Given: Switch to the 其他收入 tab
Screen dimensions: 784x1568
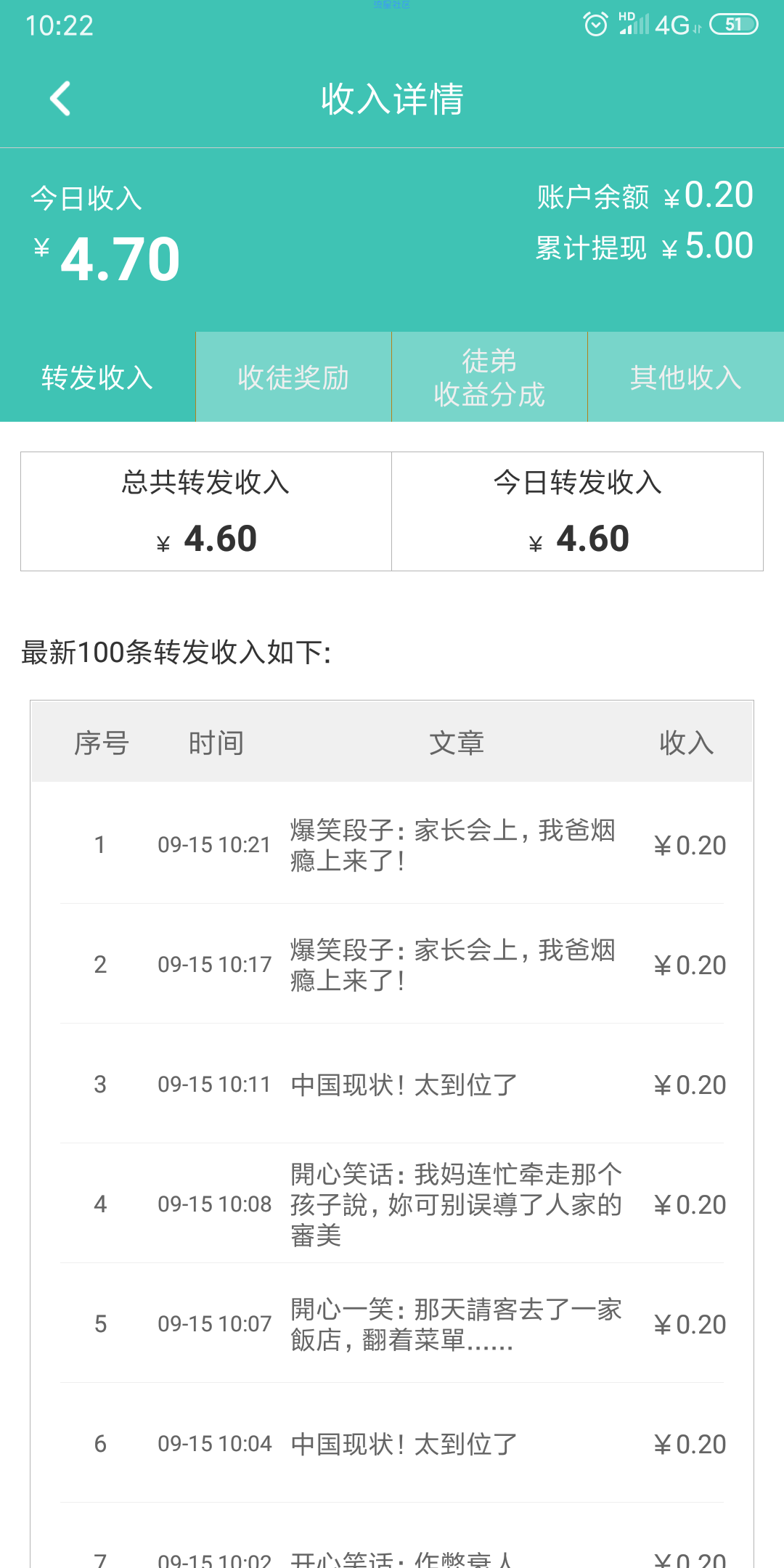Looking at the screenshot, I should pos(686,377).
